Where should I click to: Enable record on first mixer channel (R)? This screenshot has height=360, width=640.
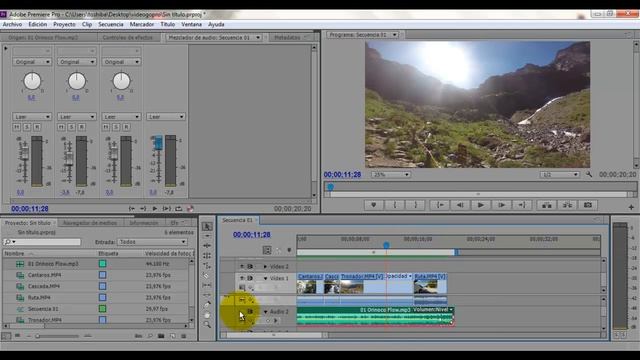(37, 127)
